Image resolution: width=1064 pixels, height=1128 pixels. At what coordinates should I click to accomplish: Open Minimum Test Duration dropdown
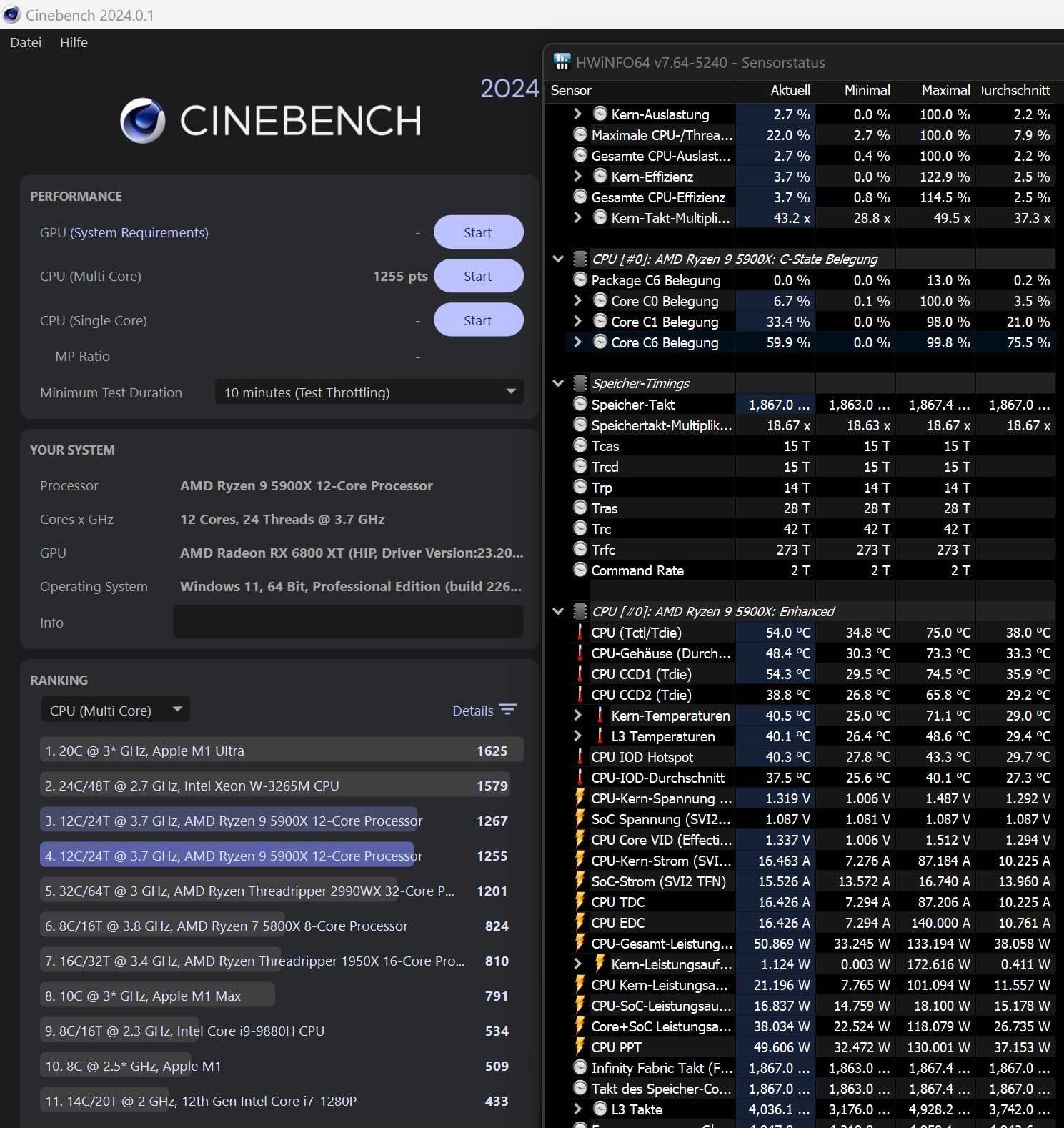[369, 392]
